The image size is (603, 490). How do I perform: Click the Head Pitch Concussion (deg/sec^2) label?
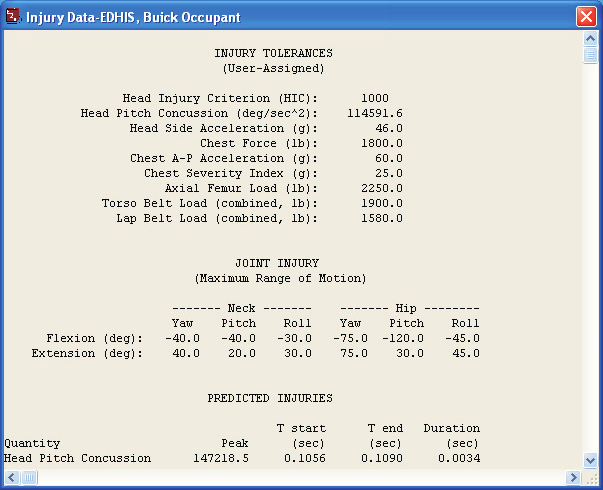(199, 113)
